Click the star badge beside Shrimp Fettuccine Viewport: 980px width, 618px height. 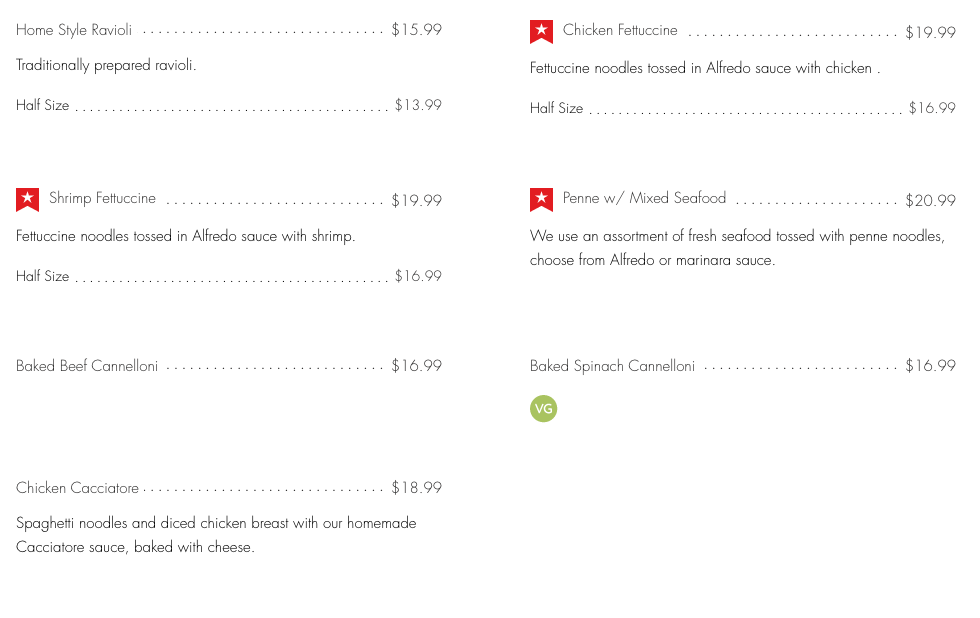click(27, 200)
